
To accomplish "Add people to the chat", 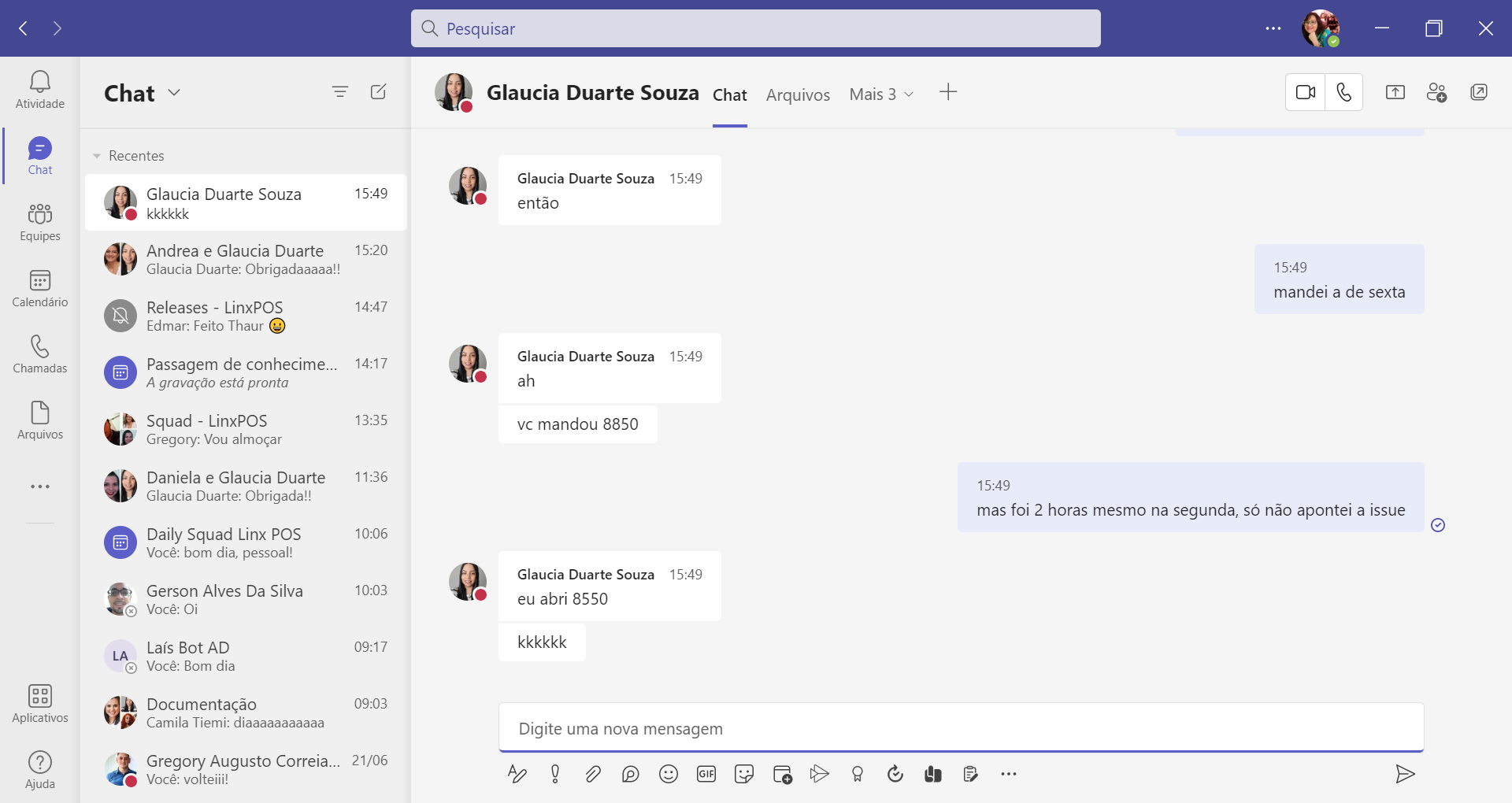I will [x=1437, y=92].
